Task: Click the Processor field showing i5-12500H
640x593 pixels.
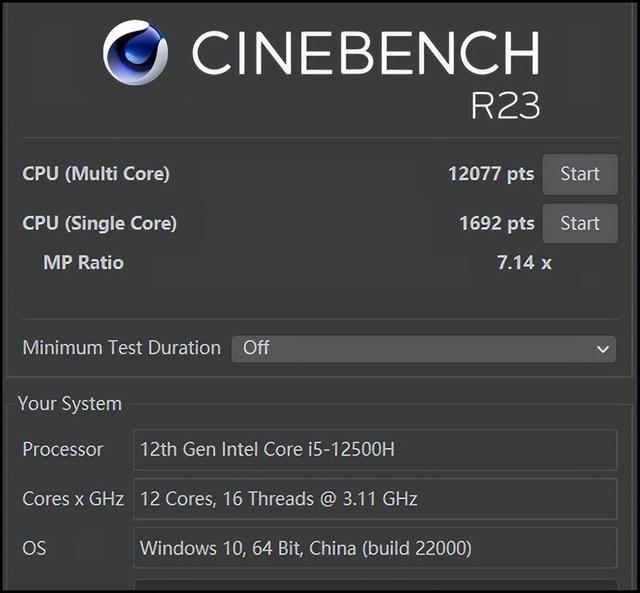Action: point(375,450)
